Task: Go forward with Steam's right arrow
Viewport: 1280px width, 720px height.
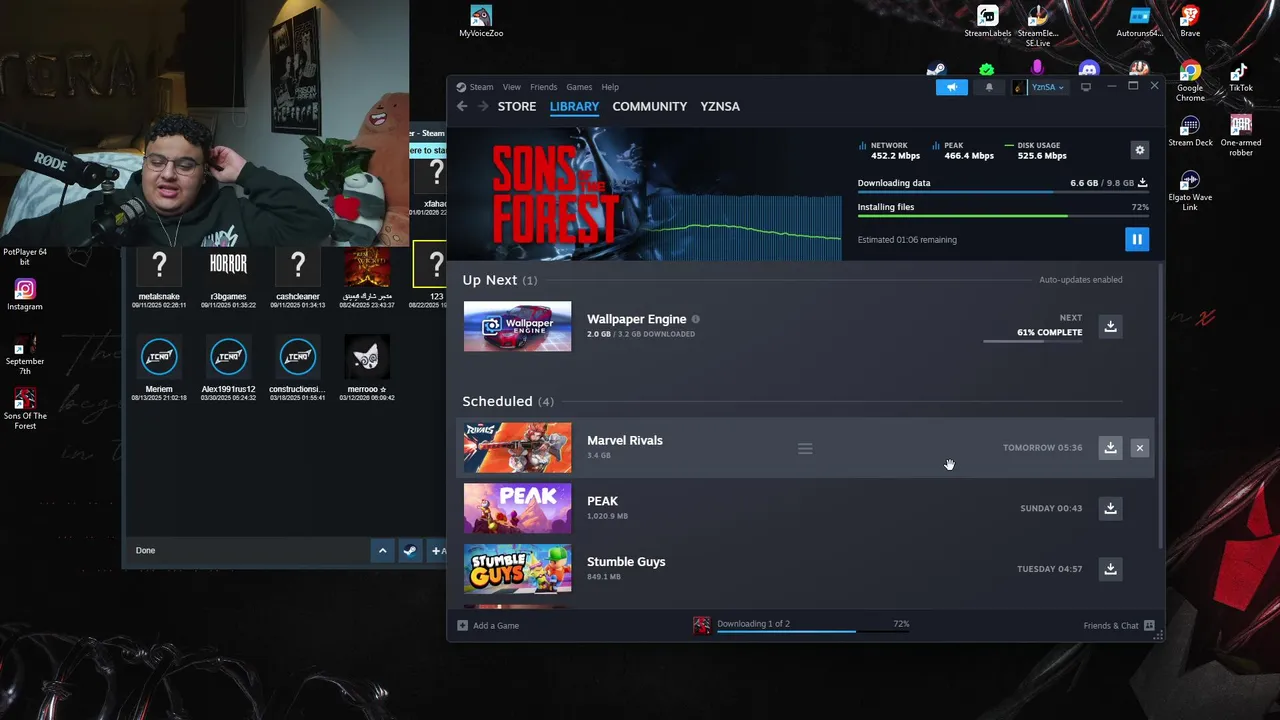Action: [x=483, y=106]
